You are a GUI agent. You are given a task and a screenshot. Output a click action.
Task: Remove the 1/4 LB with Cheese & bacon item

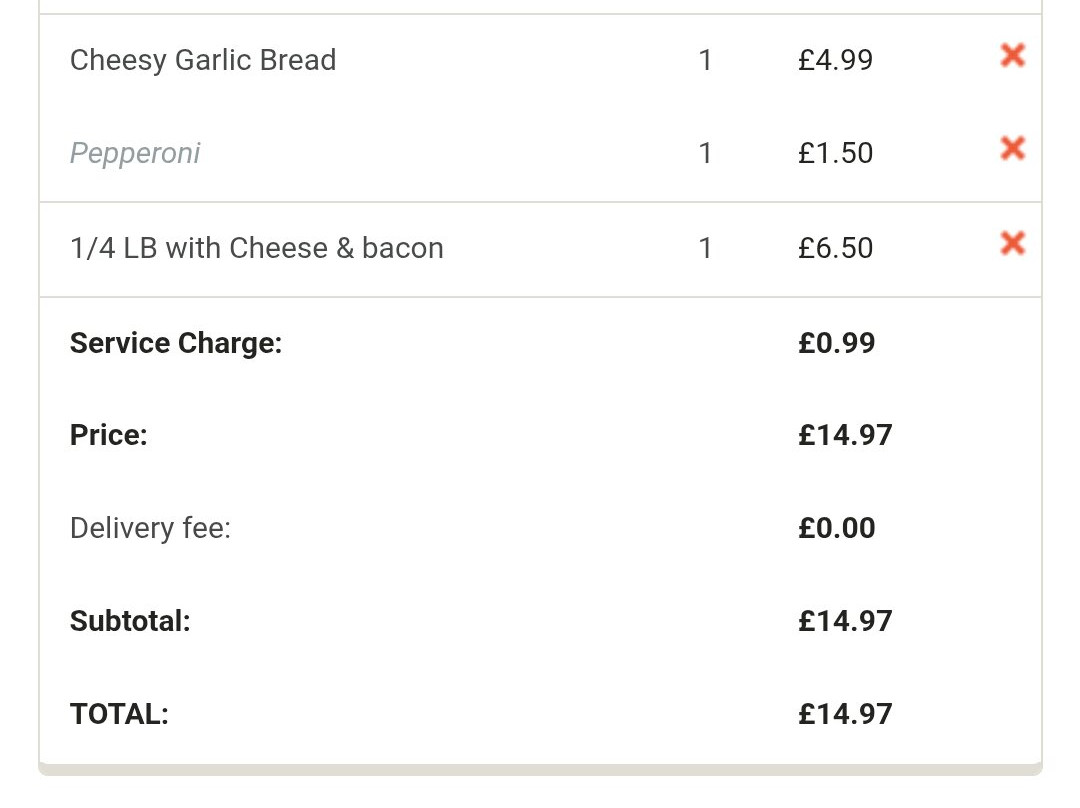[x=1012, y=243]
